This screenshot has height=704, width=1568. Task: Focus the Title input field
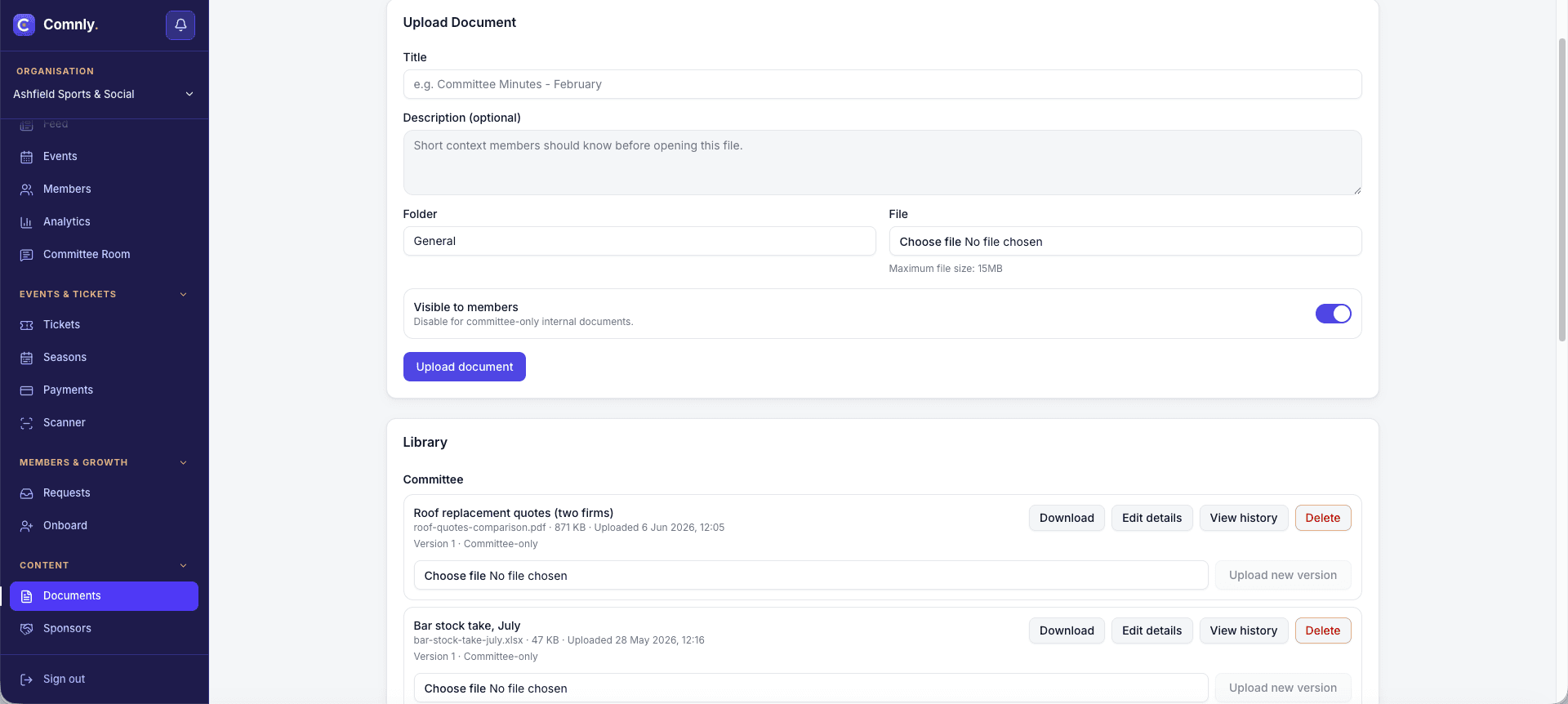point(882,84)
